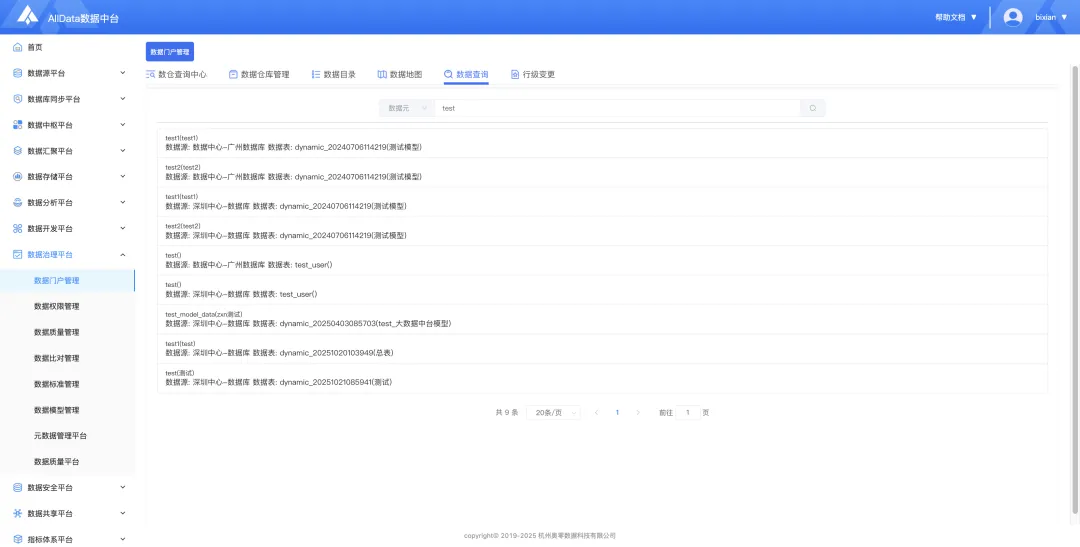Switch to 行级变更 tab
Image resolution: width=1080 pixels, height=547 pixels.
tap(532, 74)
